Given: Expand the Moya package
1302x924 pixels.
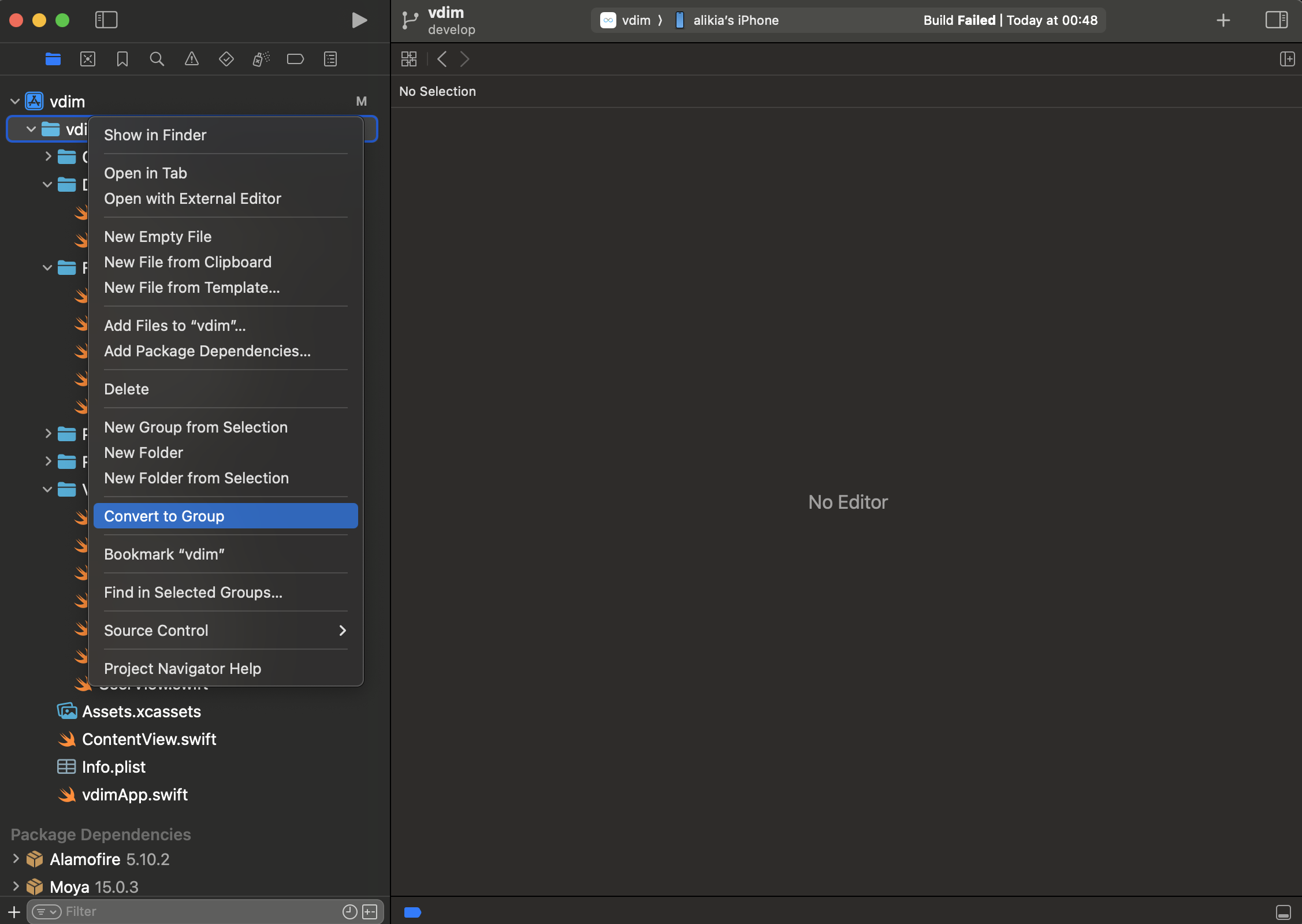Looking at the screenshot, I should click(x=16, y=886).
